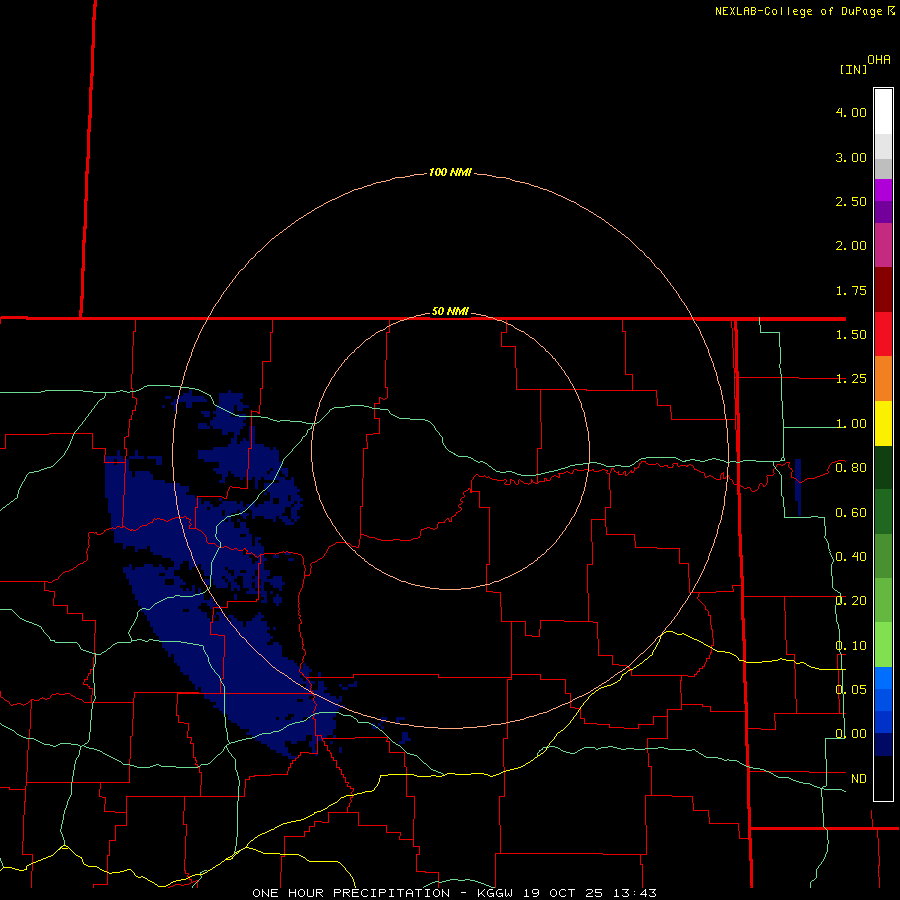Pick the navy swatch just above ND
900x900 pixels.
pos(883,744)
